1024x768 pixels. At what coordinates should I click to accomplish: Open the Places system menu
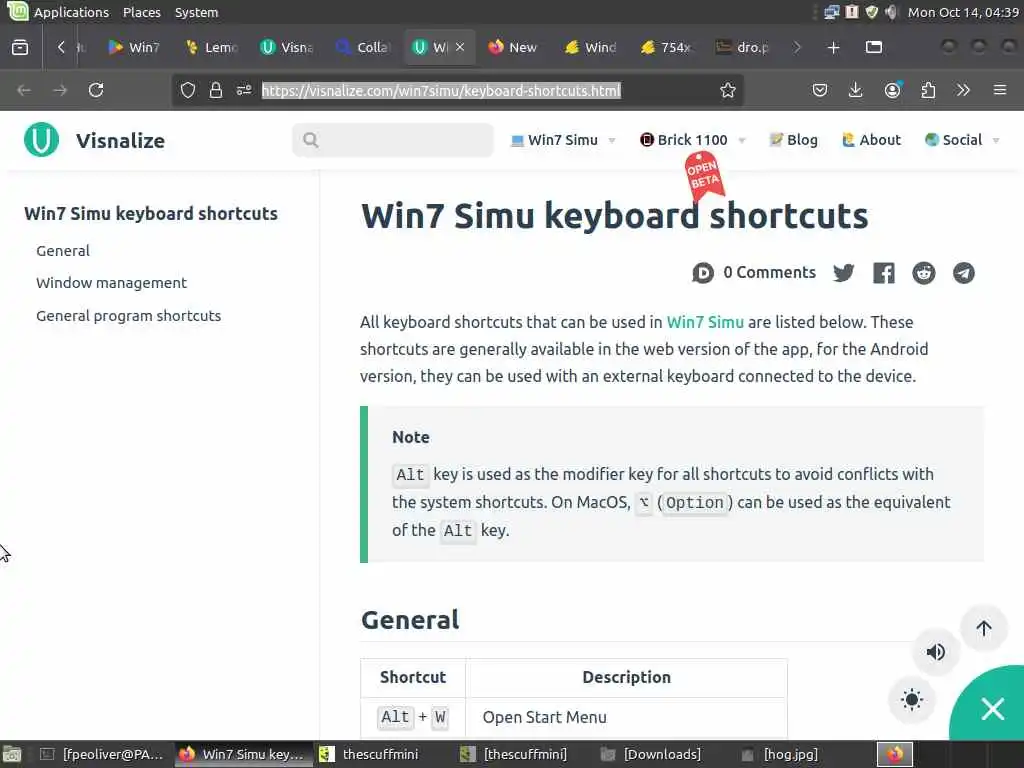[x=142, y=12]
